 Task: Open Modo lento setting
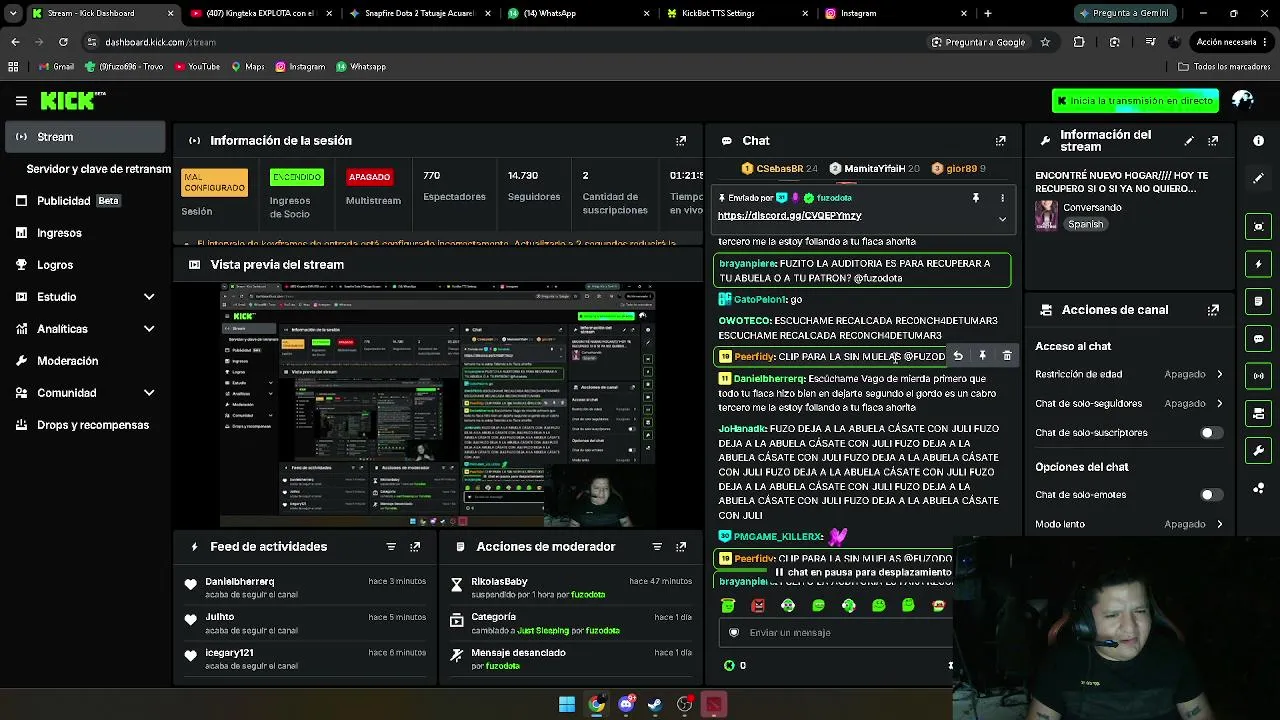coord(1129,524)
